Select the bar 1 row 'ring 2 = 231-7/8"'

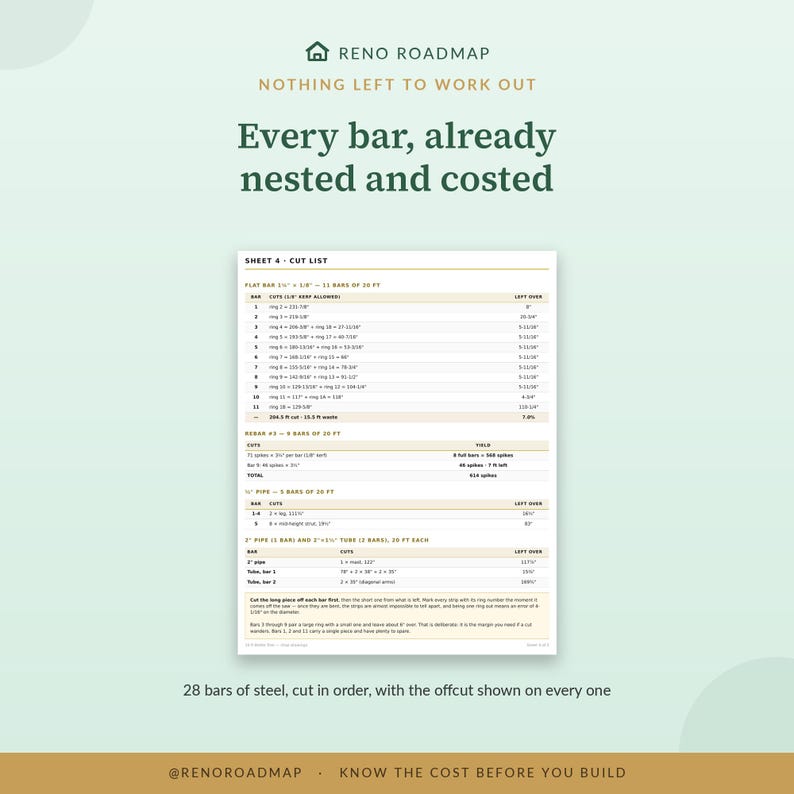pyautogui.click(x=397, y=307)
